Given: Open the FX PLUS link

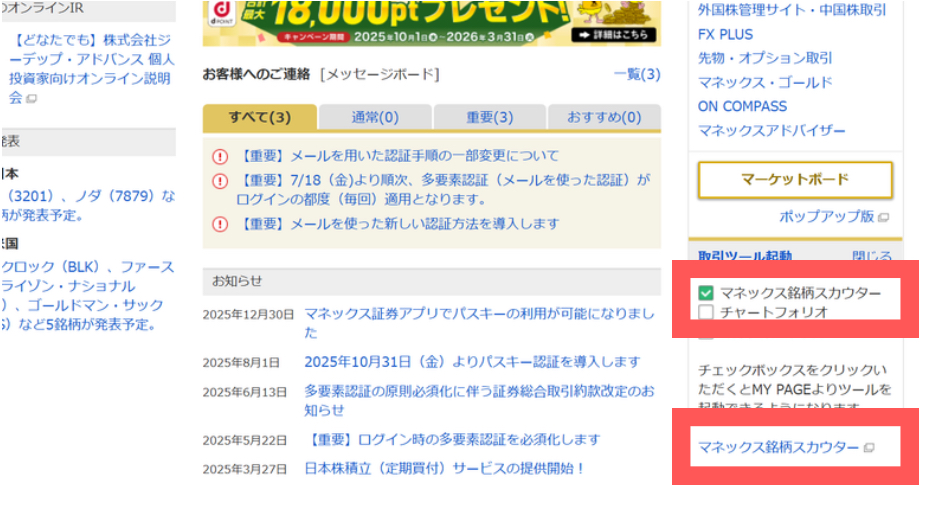Looking at the screenshot, I should pyautogui.click(x=726, y=34).
